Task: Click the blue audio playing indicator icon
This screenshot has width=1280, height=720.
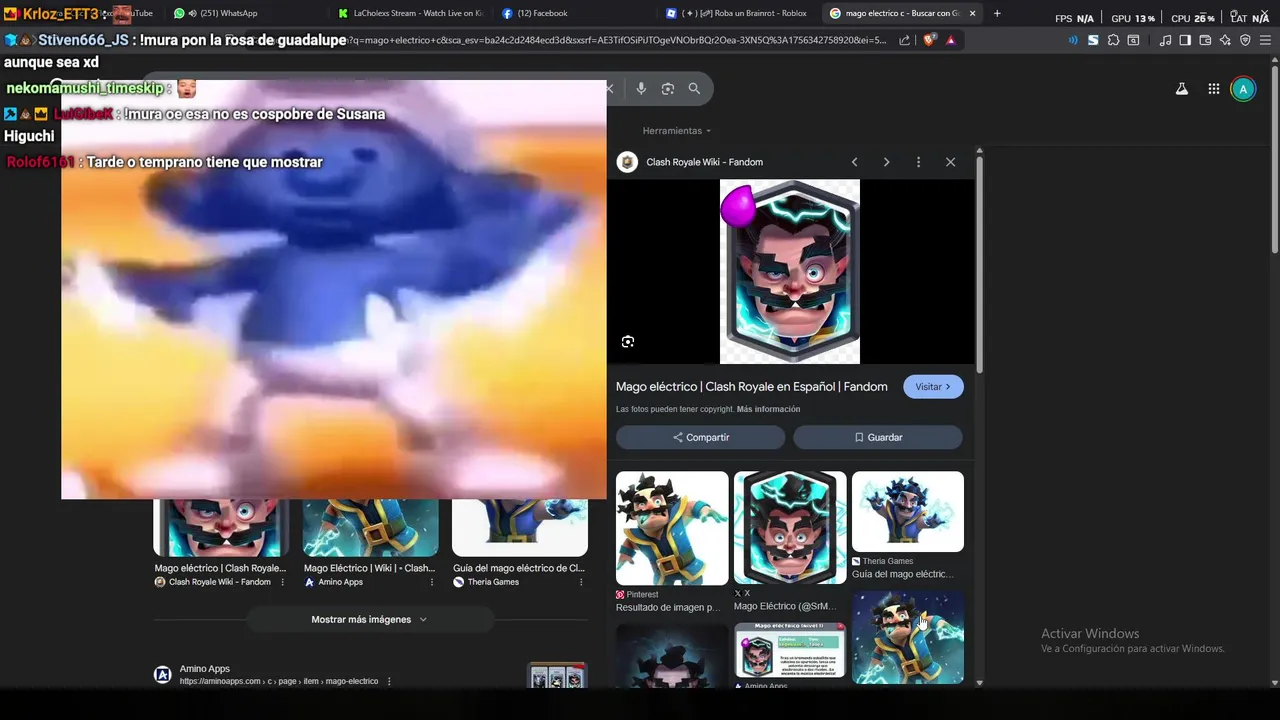Action: (x=1073, y=40)
